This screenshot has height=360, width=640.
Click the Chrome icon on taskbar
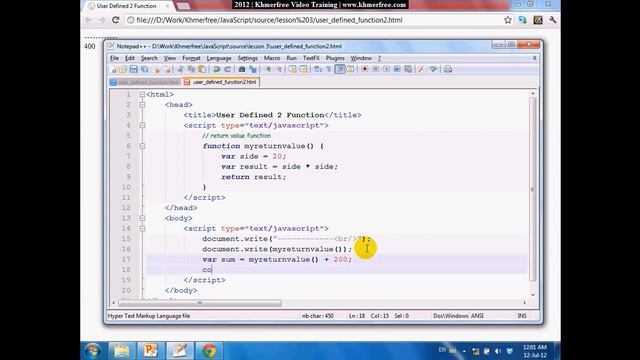tap(209, 351)
